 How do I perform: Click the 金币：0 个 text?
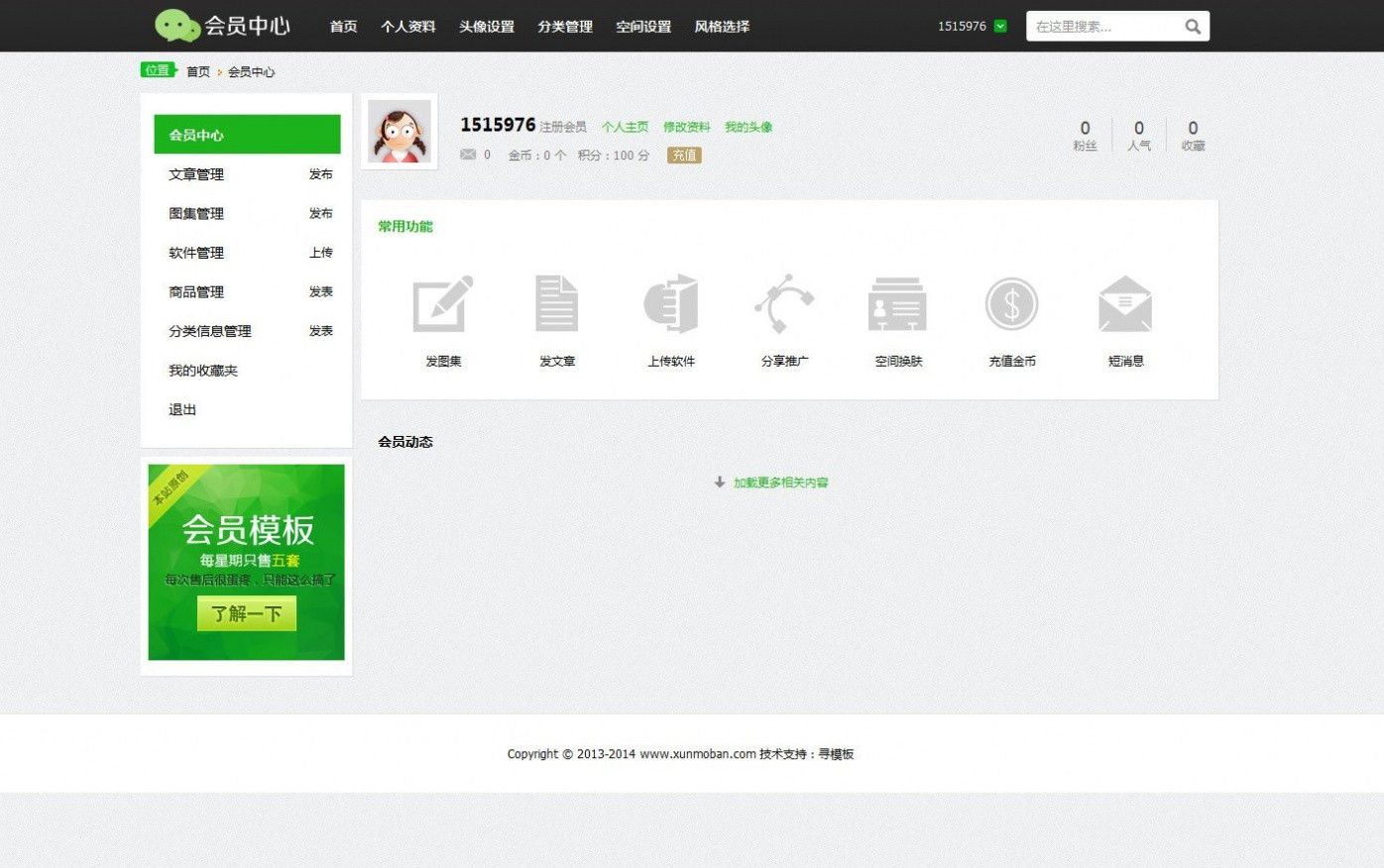[x=537, y=156]
